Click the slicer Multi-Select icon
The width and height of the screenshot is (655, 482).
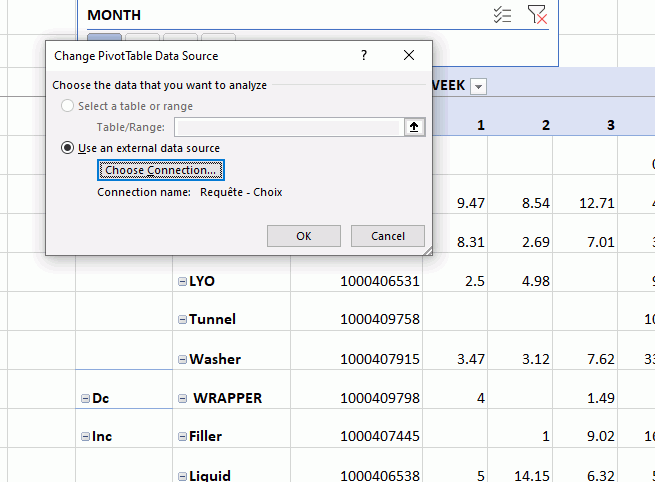[x=503, y=15]
